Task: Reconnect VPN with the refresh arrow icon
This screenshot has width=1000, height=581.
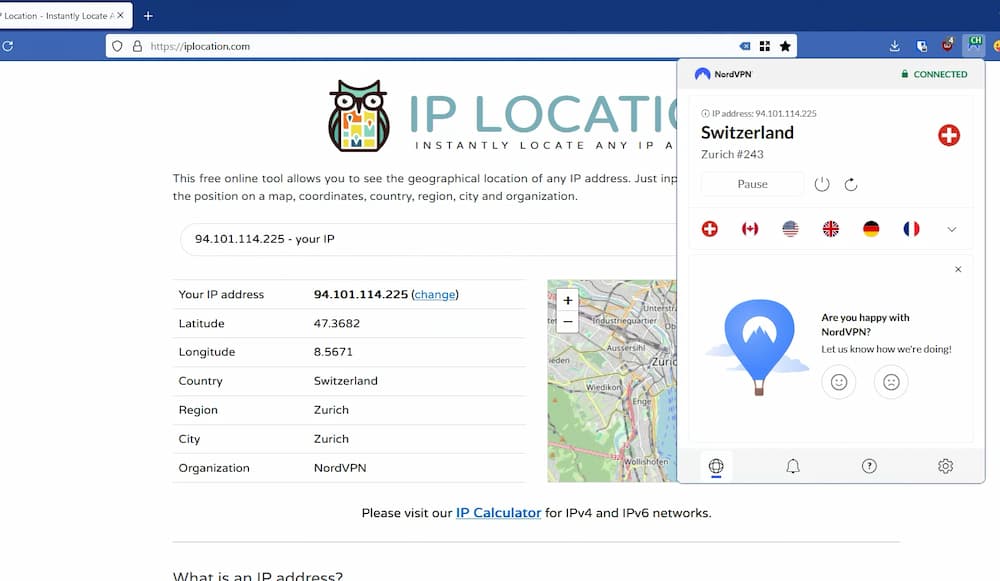Action: point(851,185)
